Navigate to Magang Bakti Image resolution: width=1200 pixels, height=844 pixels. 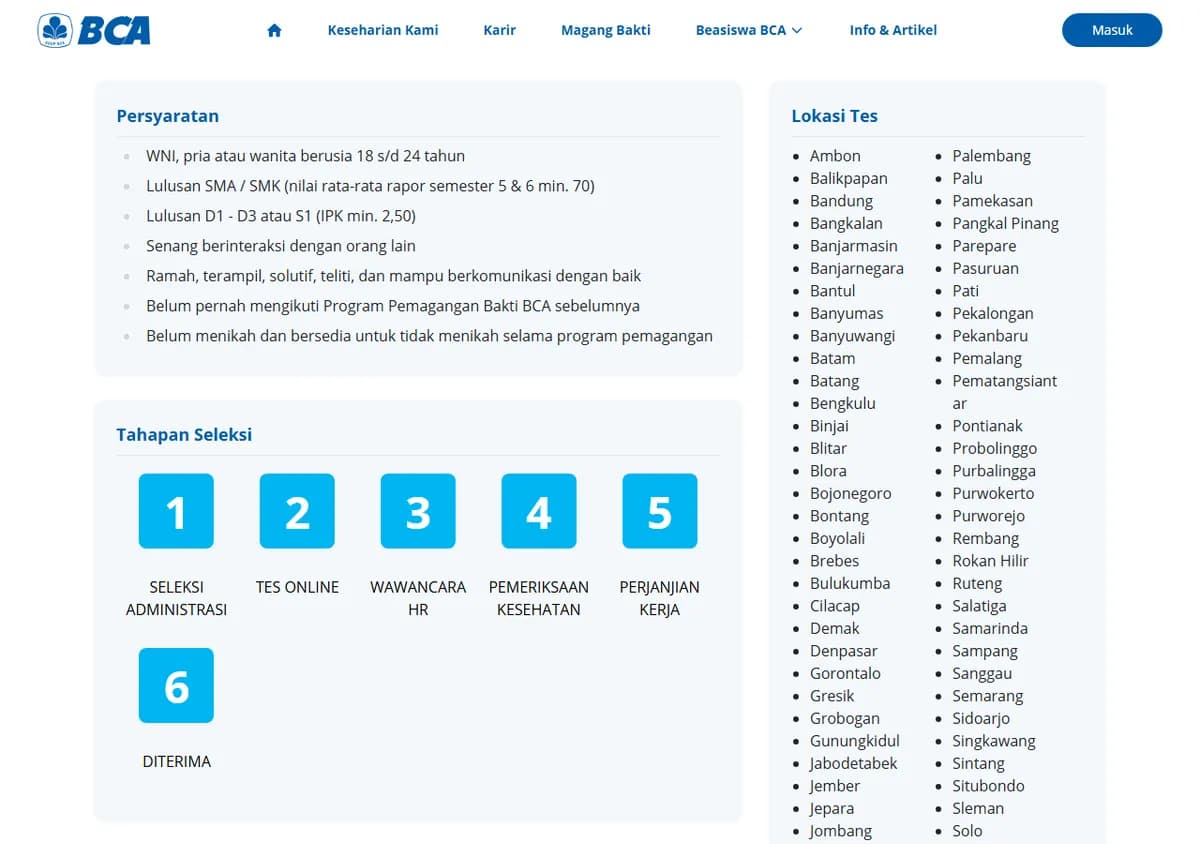click(x=606, y=30)
